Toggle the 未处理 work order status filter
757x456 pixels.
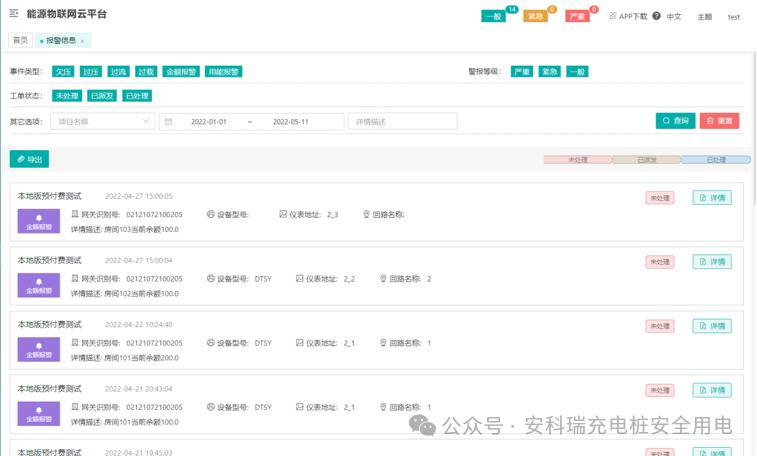[67, 96]
